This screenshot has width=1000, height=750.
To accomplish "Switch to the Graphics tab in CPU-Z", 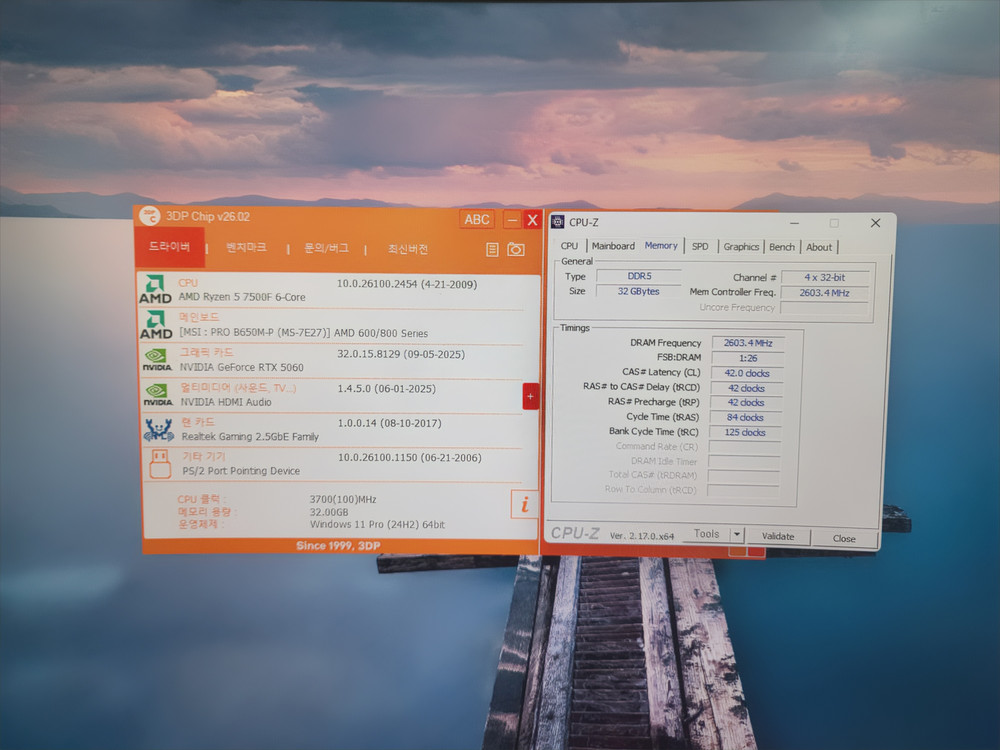I will tap(741, 246).
